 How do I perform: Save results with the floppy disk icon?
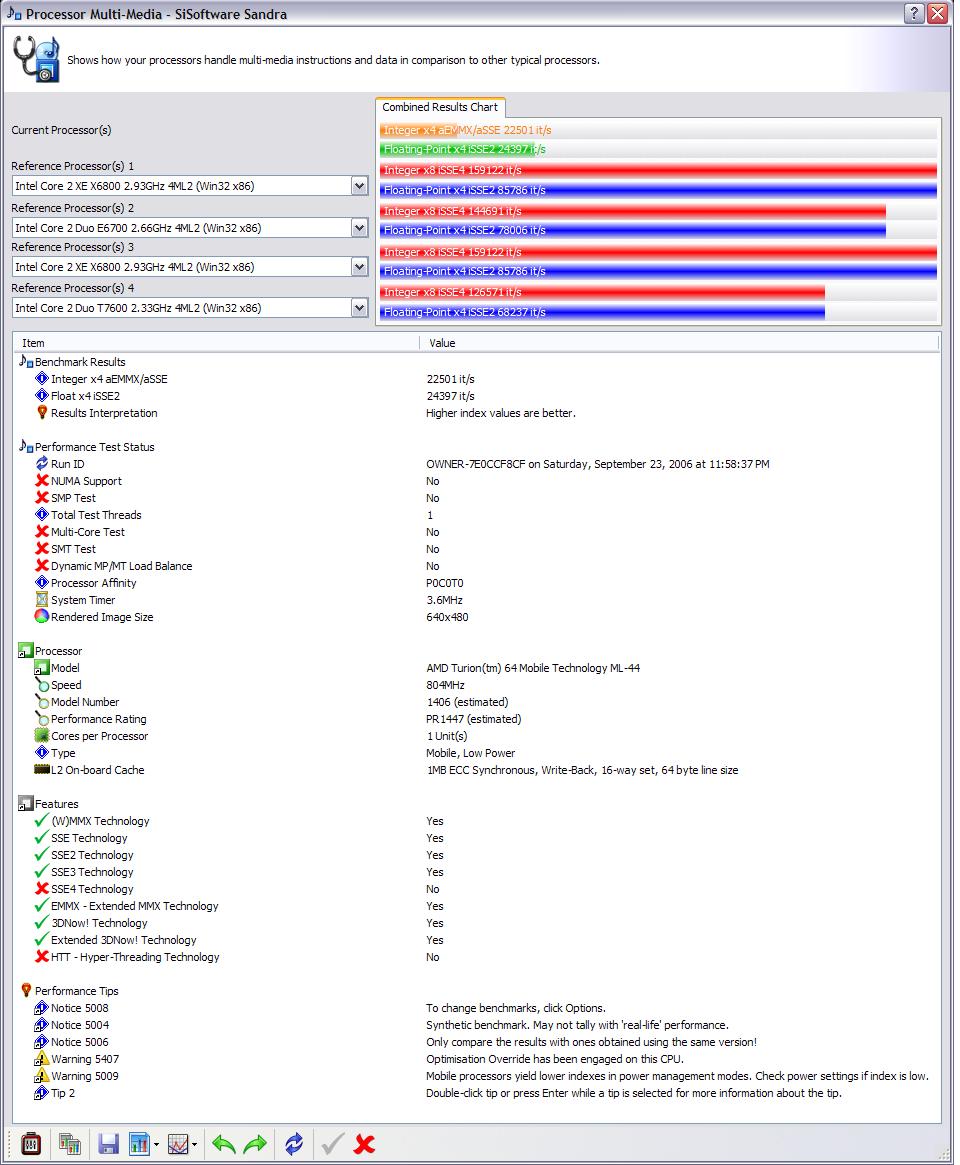(x=108, y=1143)
